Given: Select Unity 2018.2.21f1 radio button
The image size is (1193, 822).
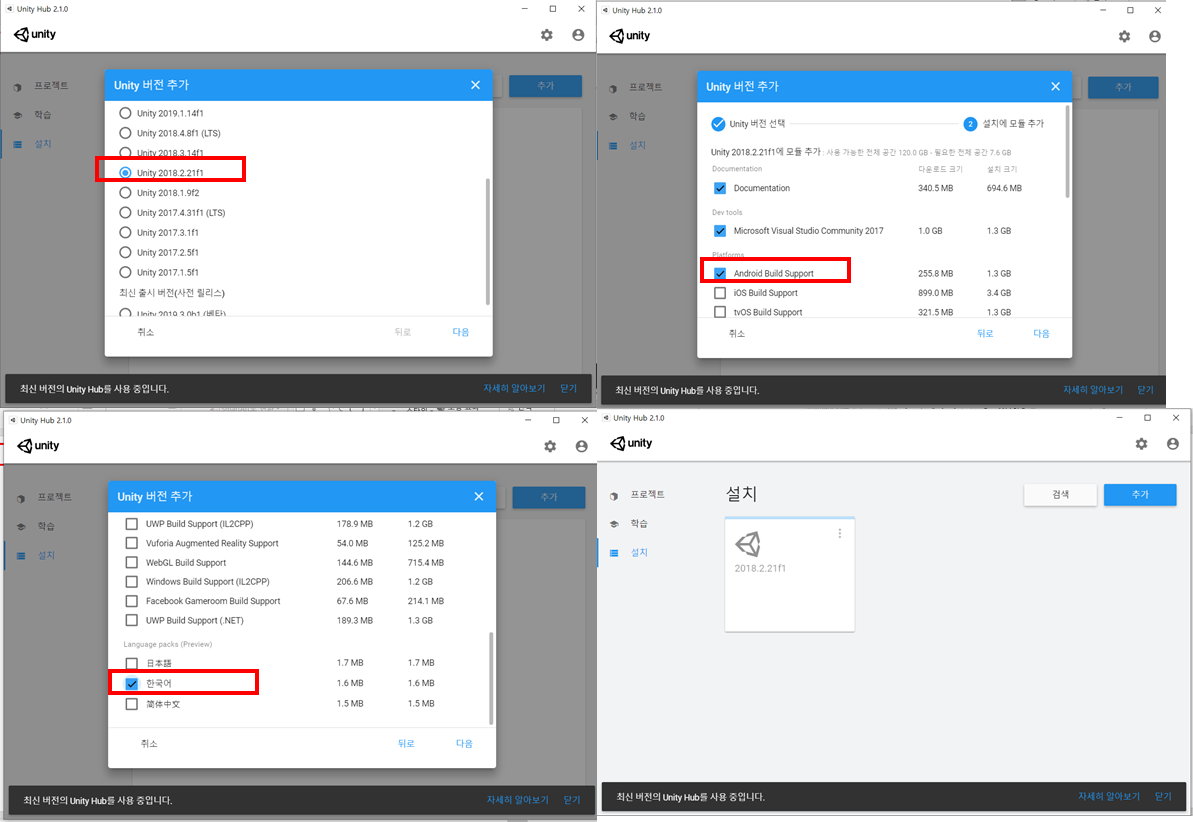Looking at the screenshot, I should [x=126, y=173].
